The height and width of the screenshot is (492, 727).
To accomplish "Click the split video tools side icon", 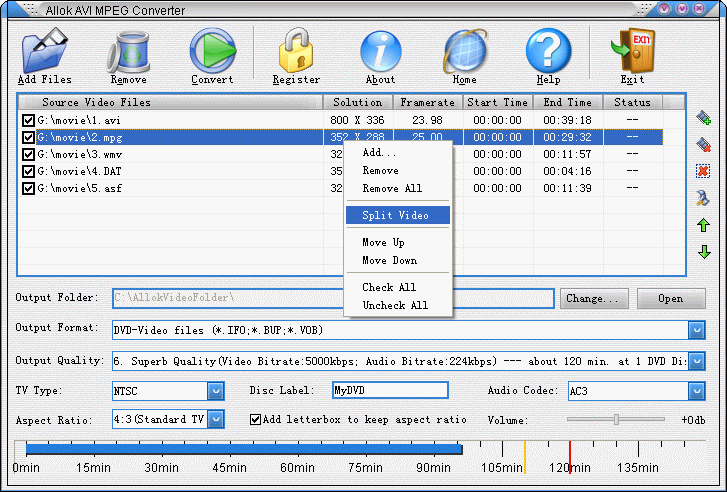I will (x=703, y=198).
